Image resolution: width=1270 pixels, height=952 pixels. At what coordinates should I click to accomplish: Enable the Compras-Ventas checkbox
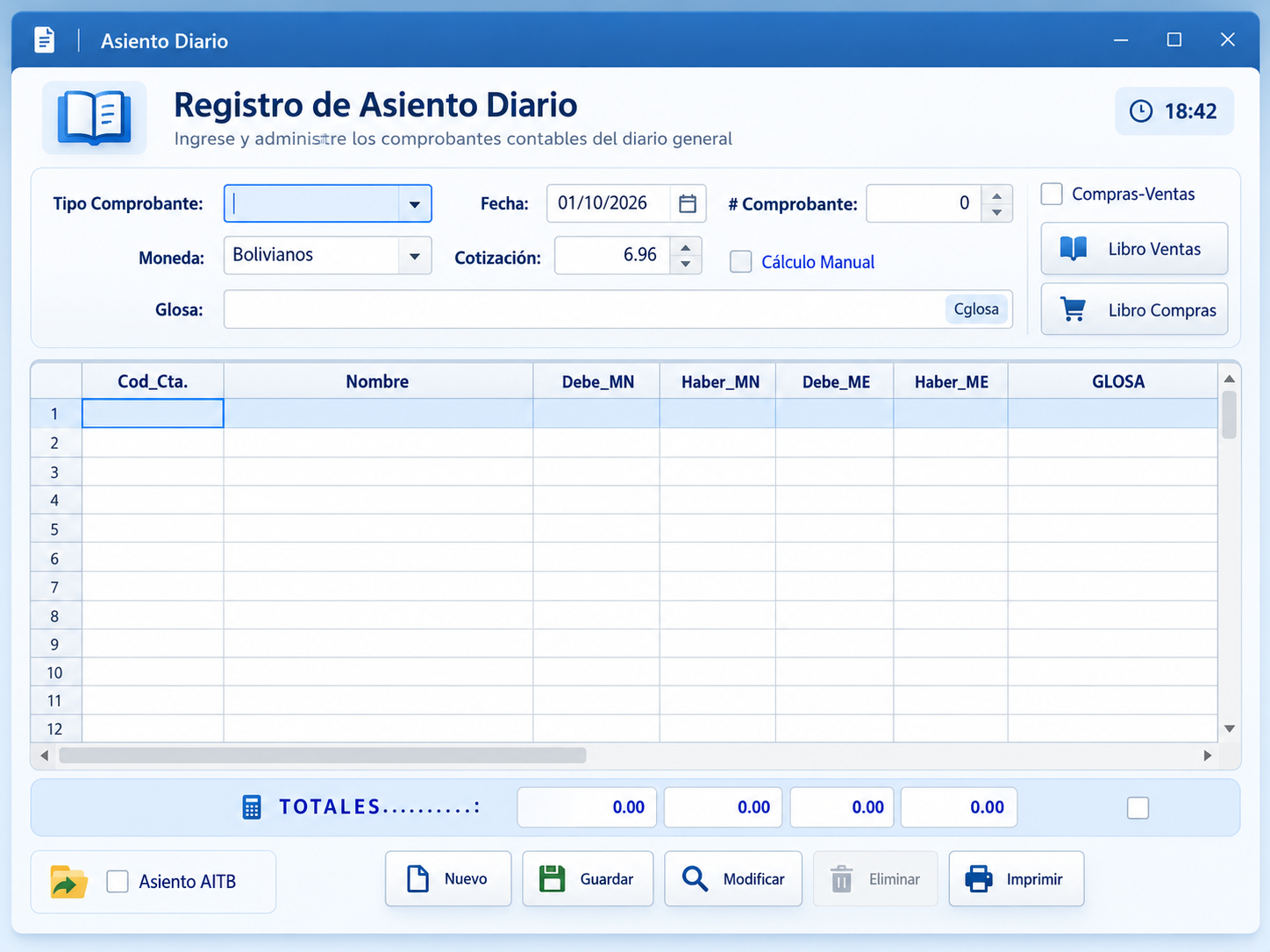(x=1052, y=194)
